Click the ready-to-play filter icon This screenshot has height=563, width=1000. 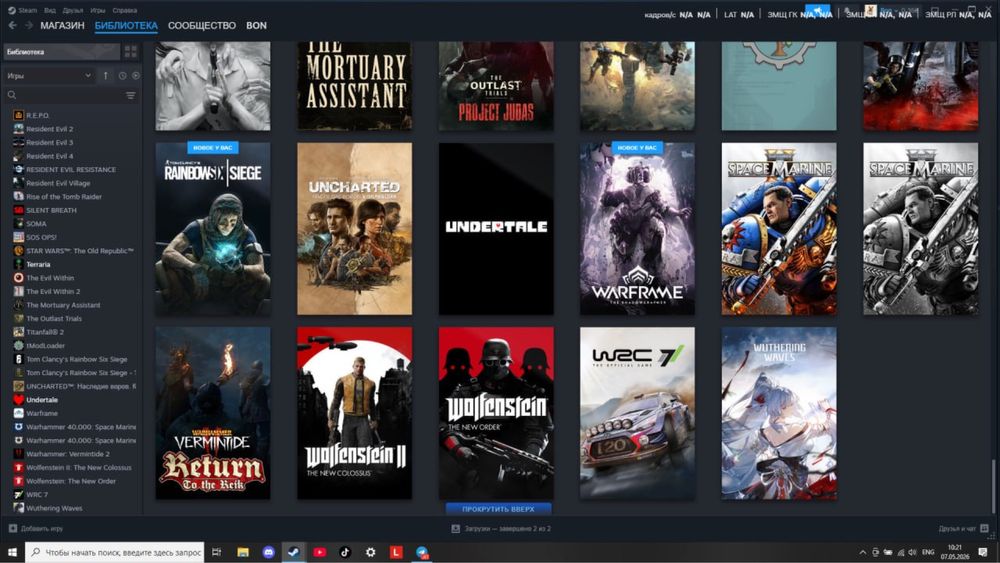coord(136,75)
